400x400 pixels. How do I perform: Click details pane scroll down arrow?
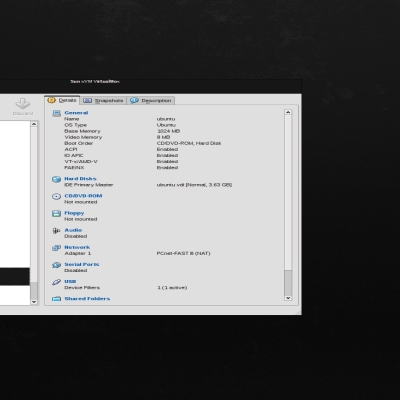click(288, 298)
